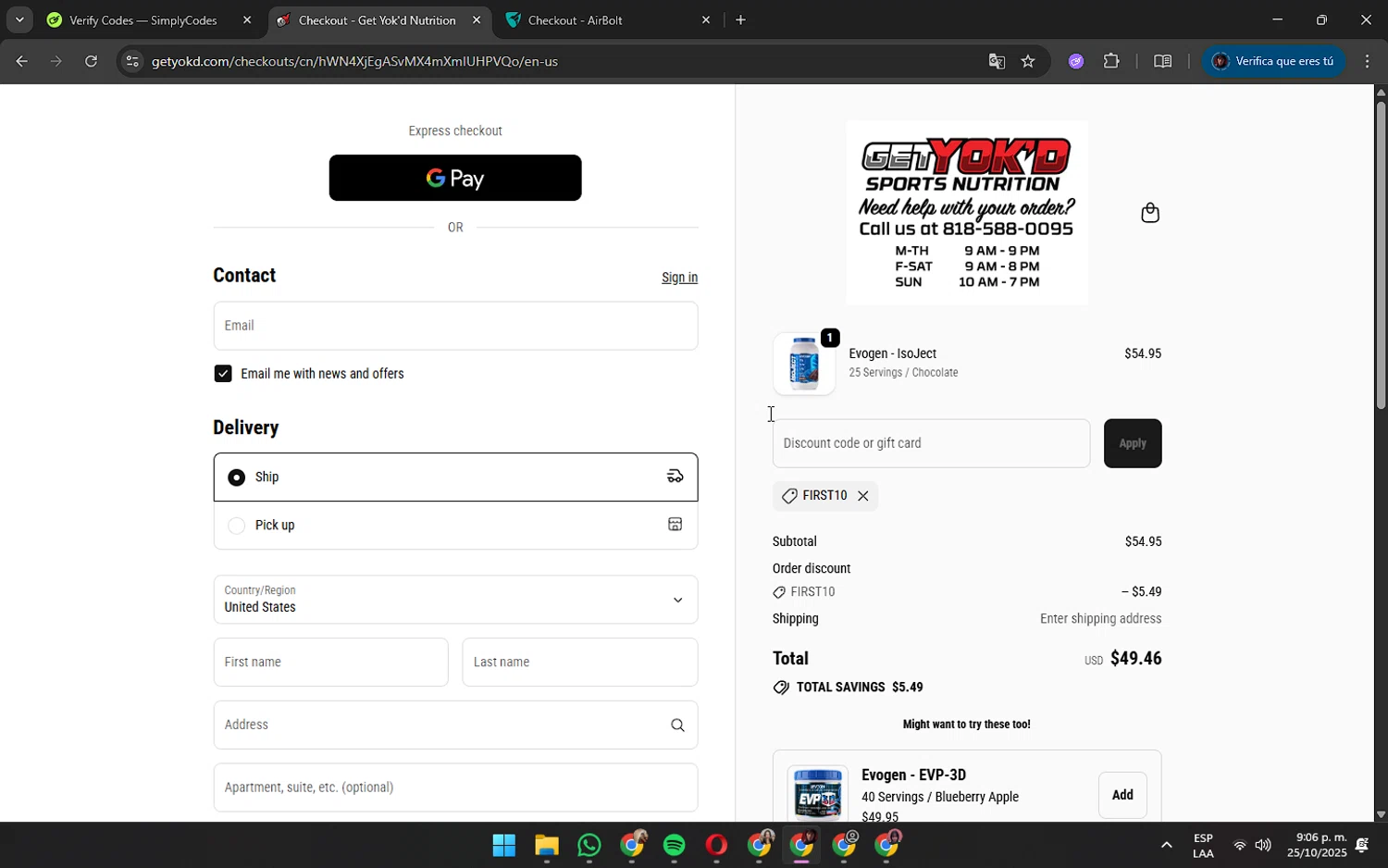Open the tab search dropdown arrow

point(19,19)
